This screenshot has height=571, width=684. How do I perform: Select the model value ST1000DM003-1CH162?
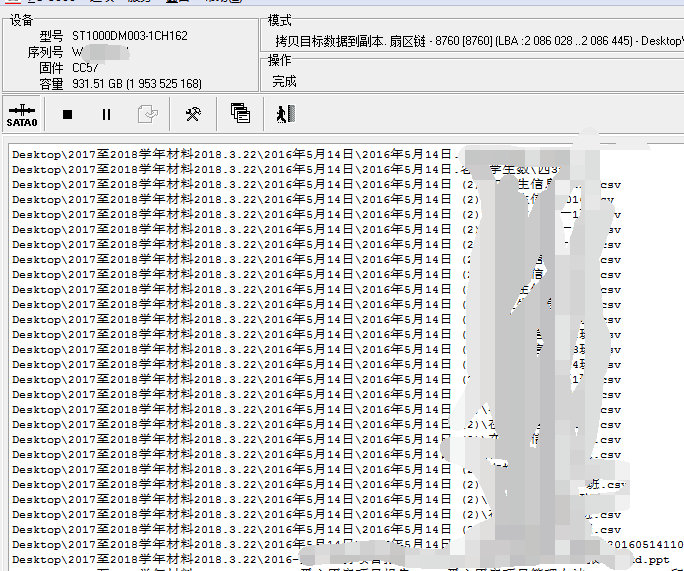129,36
